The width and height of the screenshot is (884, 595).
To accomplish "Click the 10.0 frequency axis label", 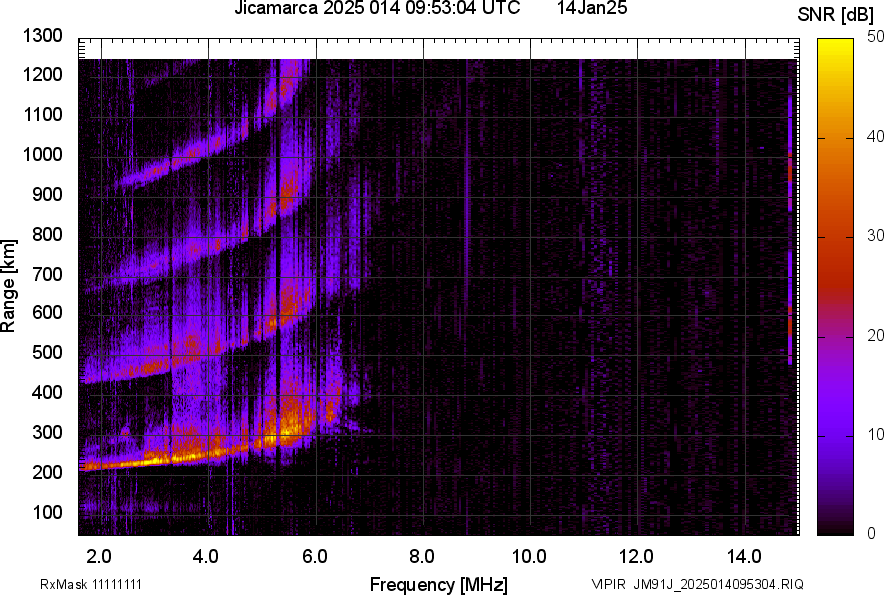I will (x=529, y=557).
